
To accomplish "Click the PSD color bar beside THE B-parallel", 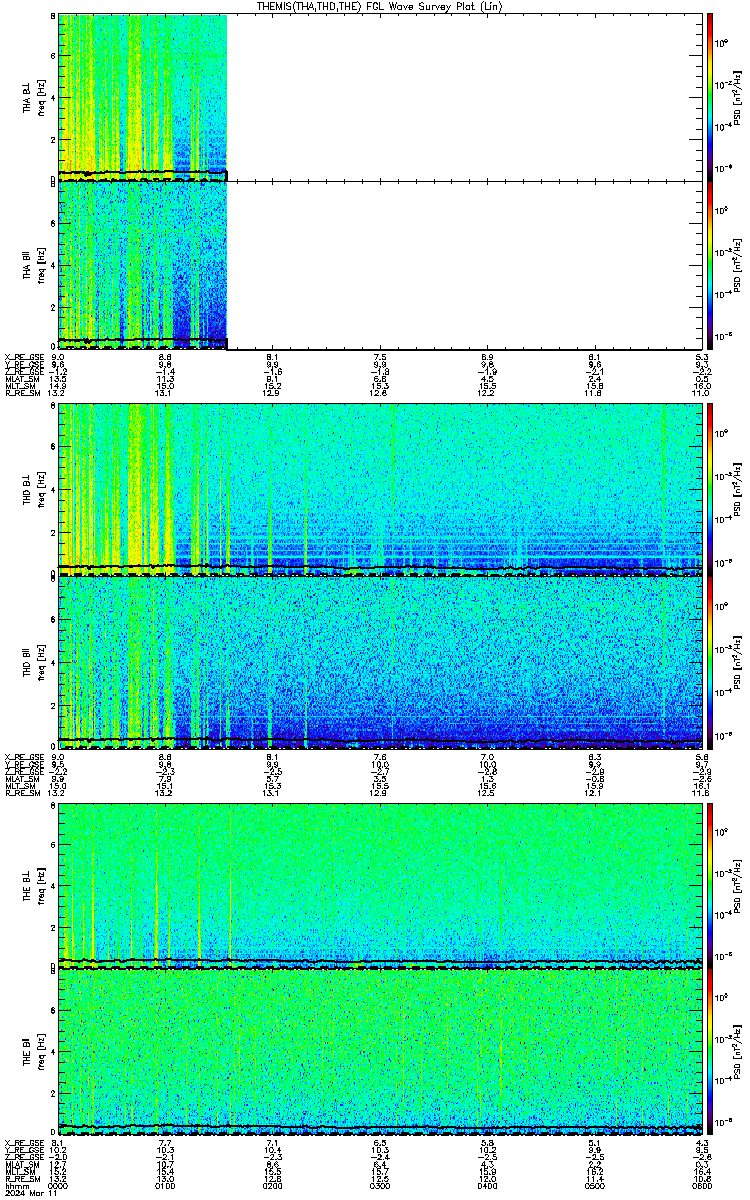I will pos(710,1054).
